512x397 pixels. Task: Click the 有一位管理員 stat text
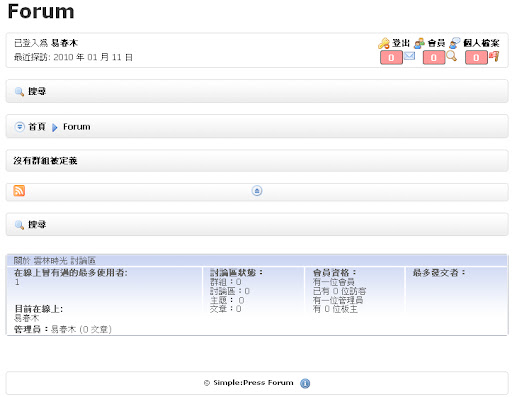coord(338,300)
